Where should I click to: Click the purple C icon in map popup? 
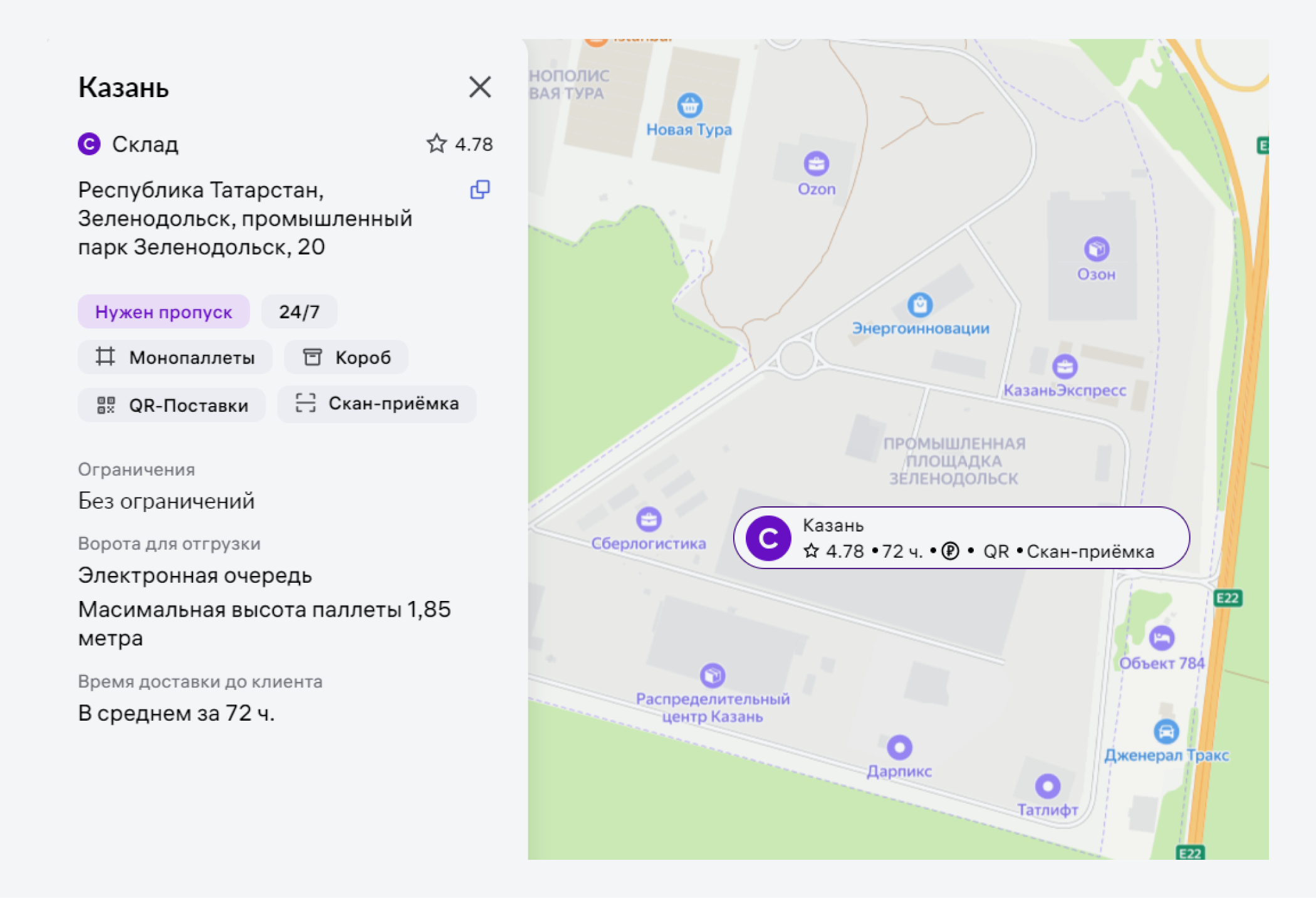click(x=768, y=538)
